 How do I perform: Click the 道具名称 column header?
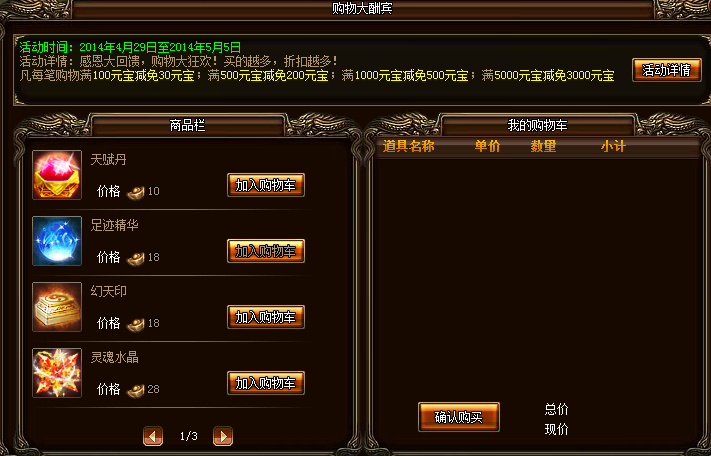point(409,146)
